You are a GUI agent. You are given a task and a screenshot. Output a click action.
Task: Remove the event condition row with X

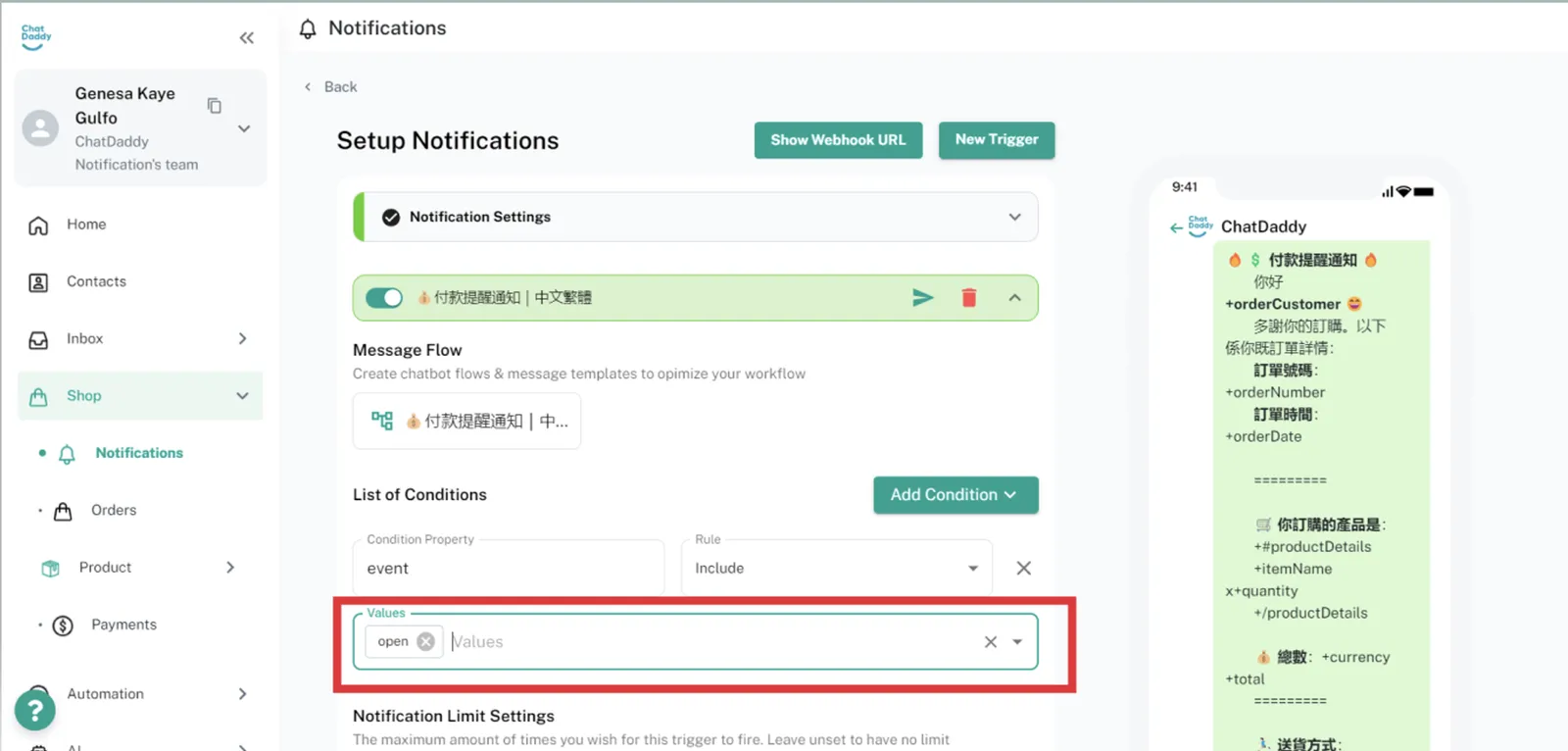1023,569
